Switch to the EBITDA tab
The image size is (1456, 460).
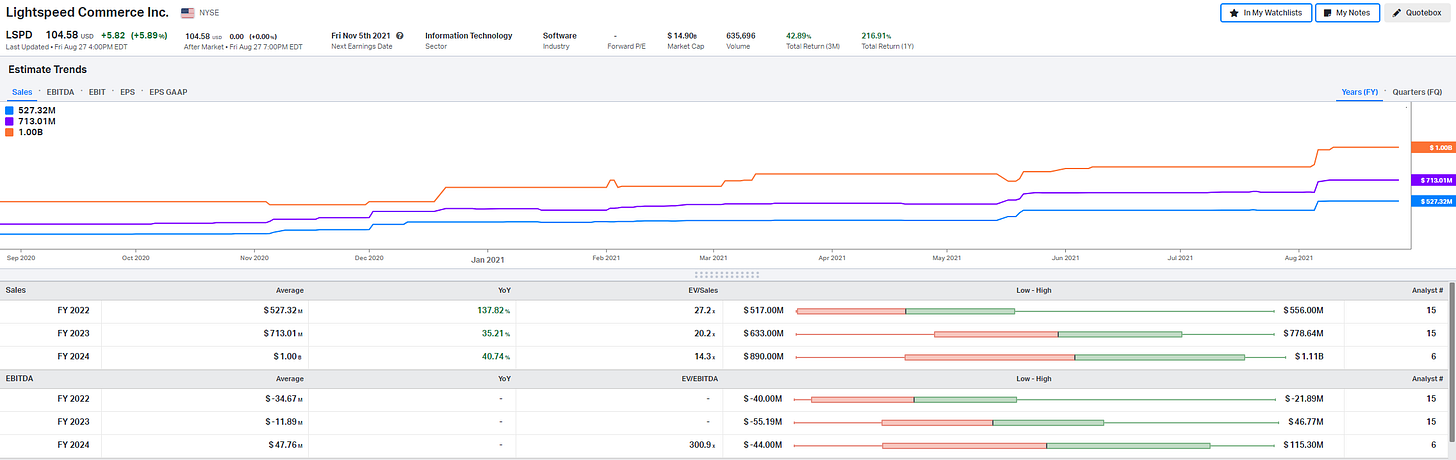[x=61, y=92]
